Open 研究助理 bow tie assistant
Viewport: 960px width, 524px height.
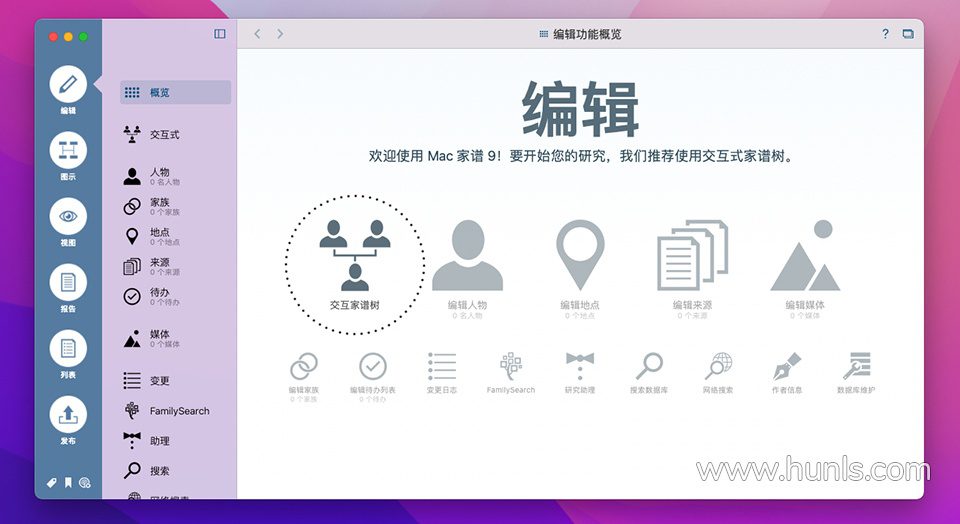point(580,373)
